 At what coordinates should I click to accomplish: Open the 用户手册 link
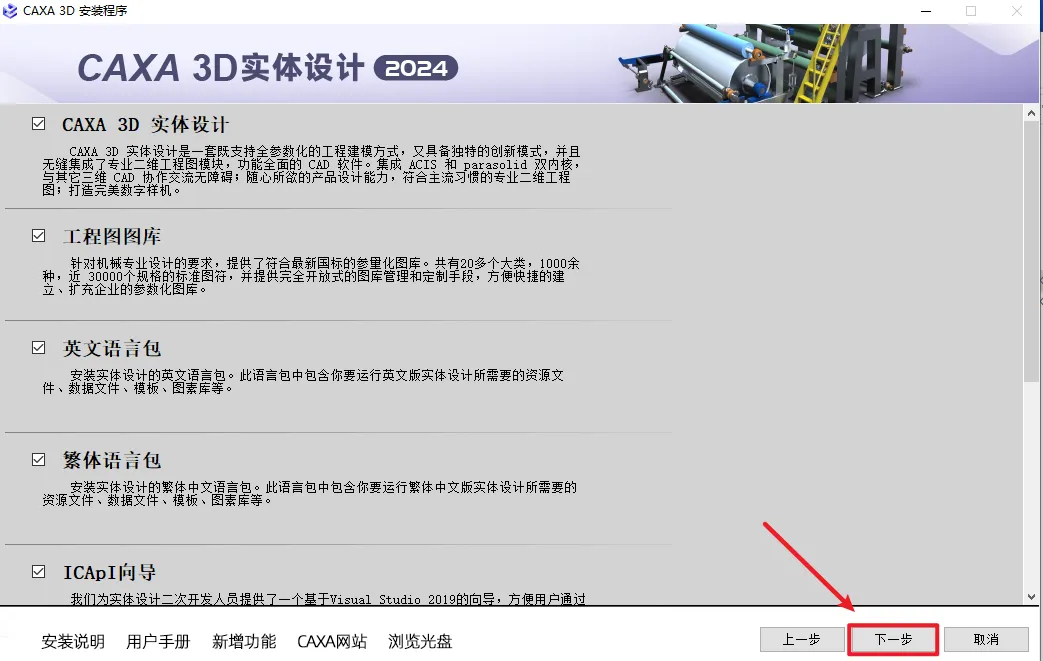[158, 642]
